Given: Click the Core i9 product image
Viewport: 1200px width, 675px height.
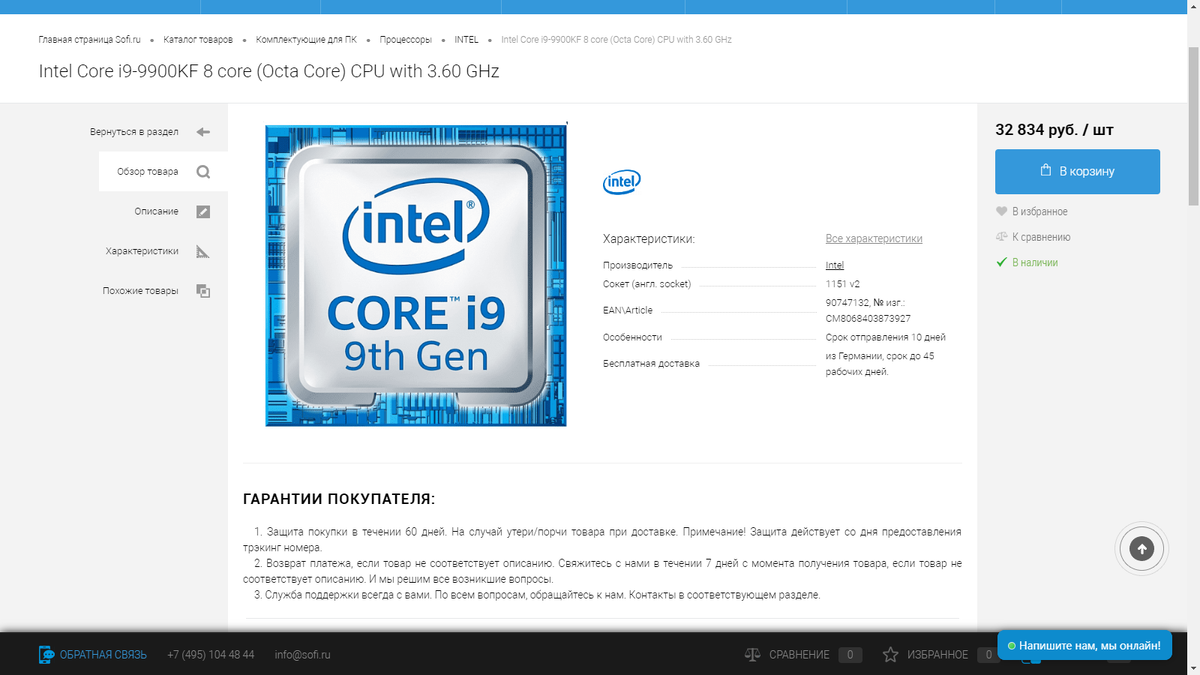Looking at the screenshot, I should (416, 275).
